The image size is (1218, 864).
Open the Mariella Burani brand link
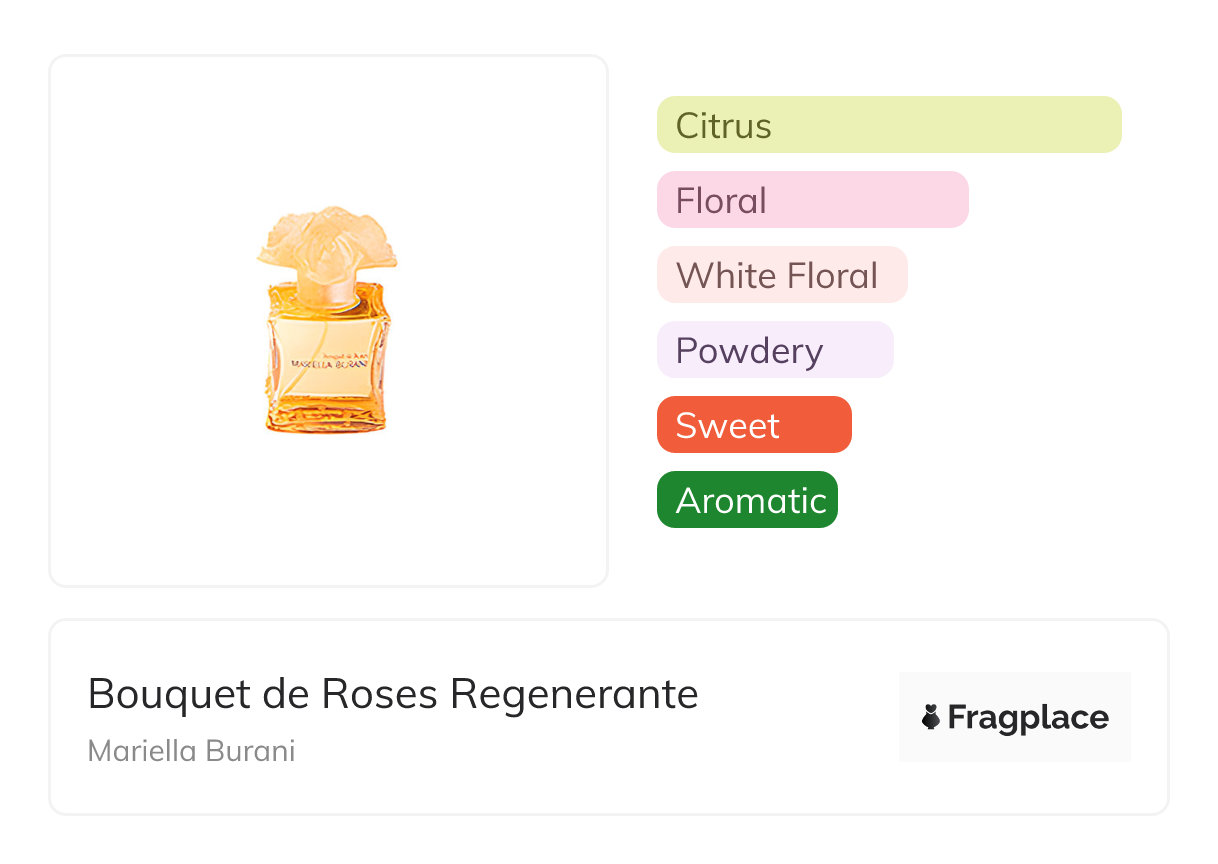point(191,751)
